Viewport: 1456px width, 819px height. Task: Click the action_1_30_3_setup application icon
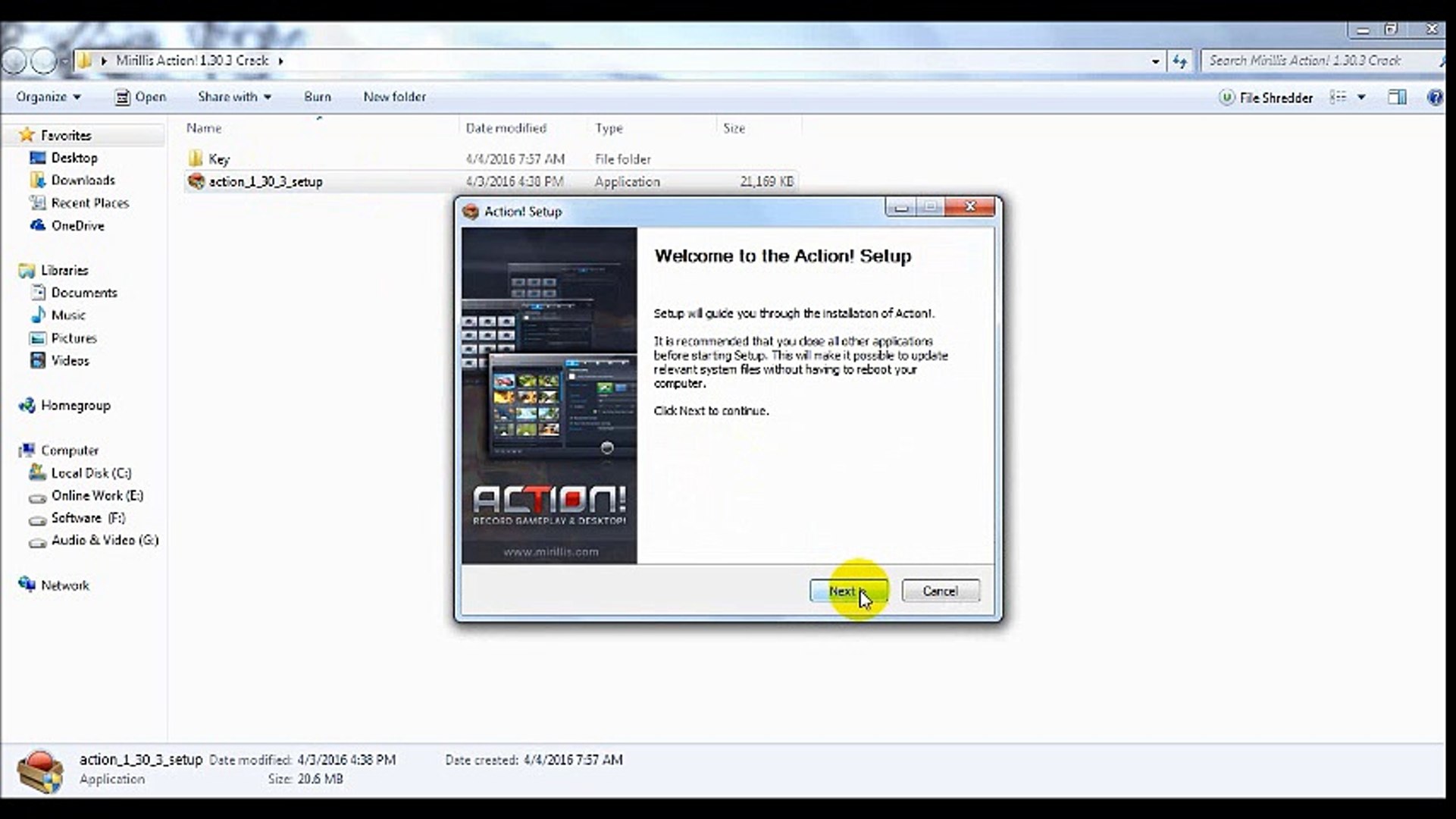point(196,181)
